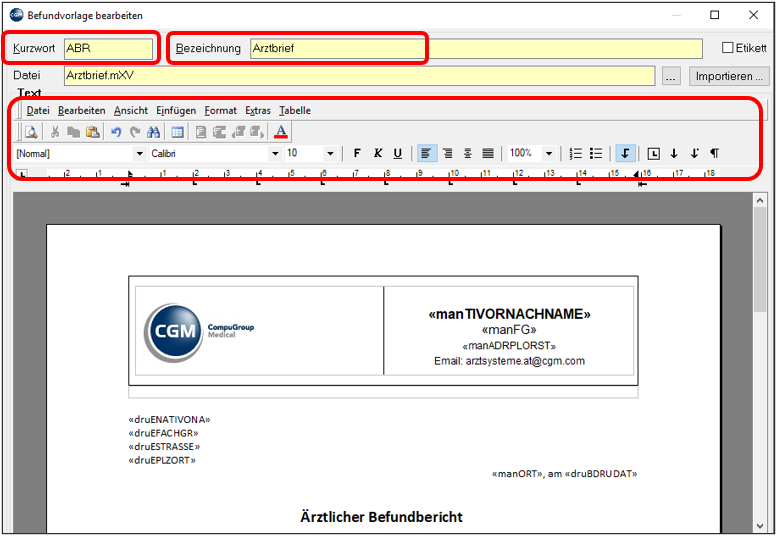Screen dimensions: 778x536
Task: Click the ... browse file button
Action: point(671,76)
